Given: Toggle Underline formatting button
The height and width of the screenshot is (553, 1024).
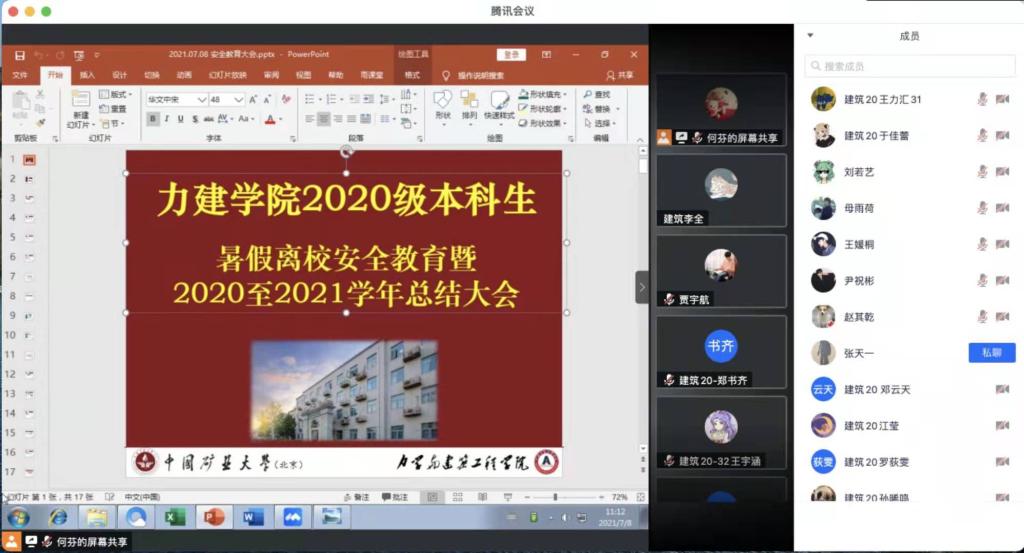Looking at the screenshot, I should [x=180, y=119].
